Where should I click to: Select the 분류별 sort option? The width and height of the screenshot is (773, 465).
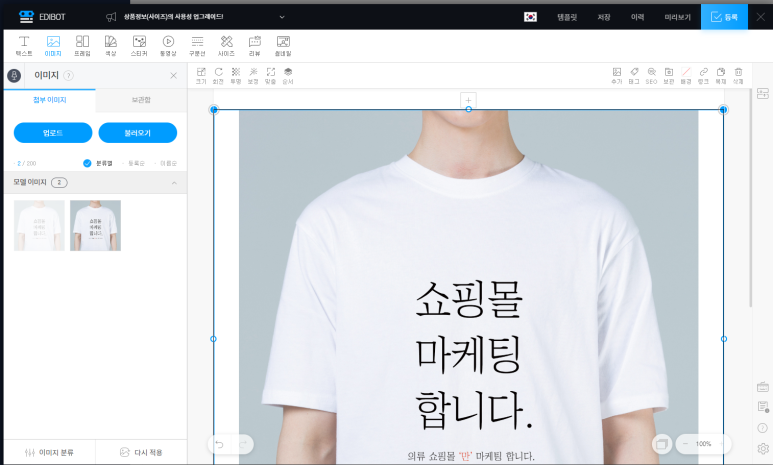98,163
